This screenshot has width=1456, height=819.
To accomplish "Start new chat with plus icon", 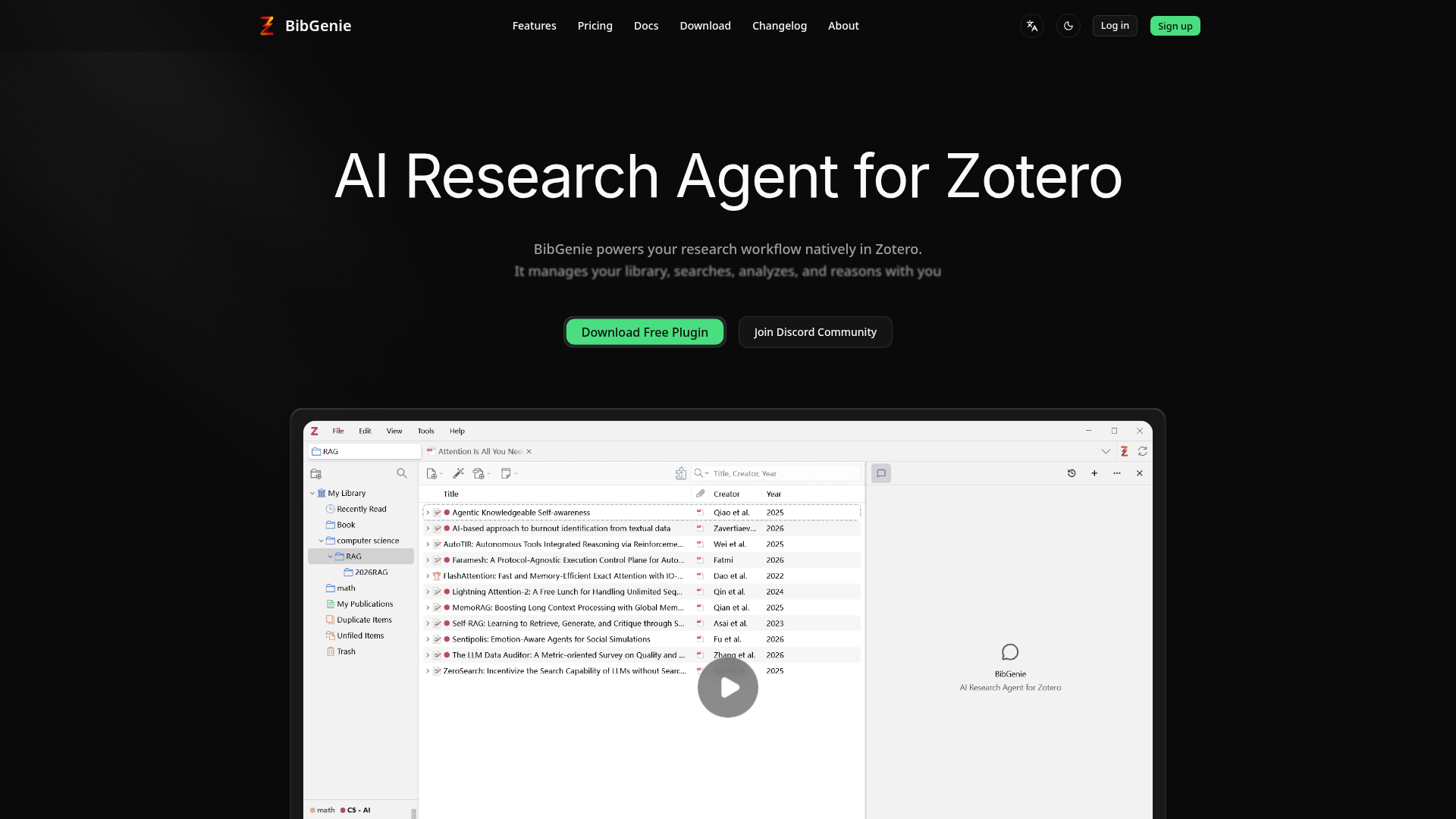I will pyautogui.click(x=1094, y=473).
